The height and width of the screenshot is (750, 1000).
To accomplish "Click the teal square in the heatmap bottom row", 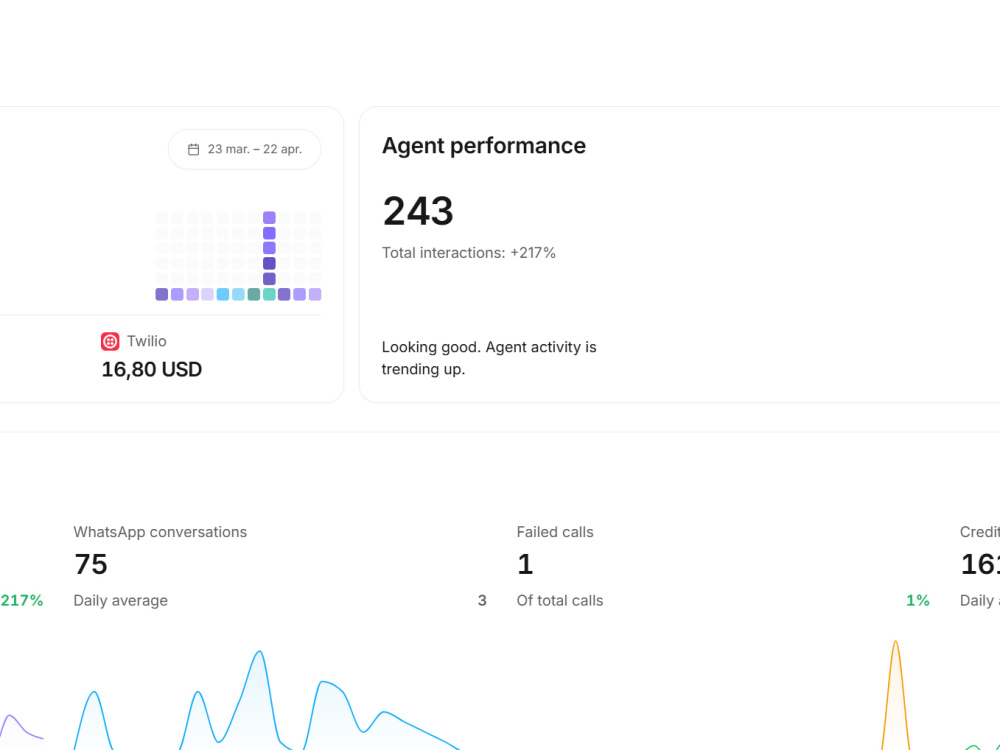I will point(269,294).
